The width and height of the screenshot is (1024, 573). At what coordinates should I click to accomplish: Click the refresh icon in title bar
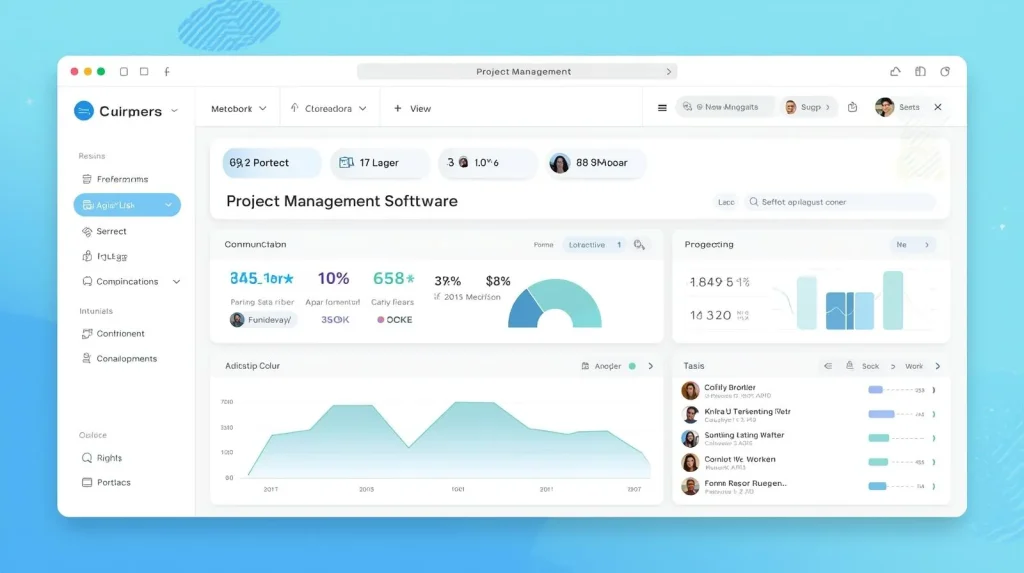tap(945, 71)
